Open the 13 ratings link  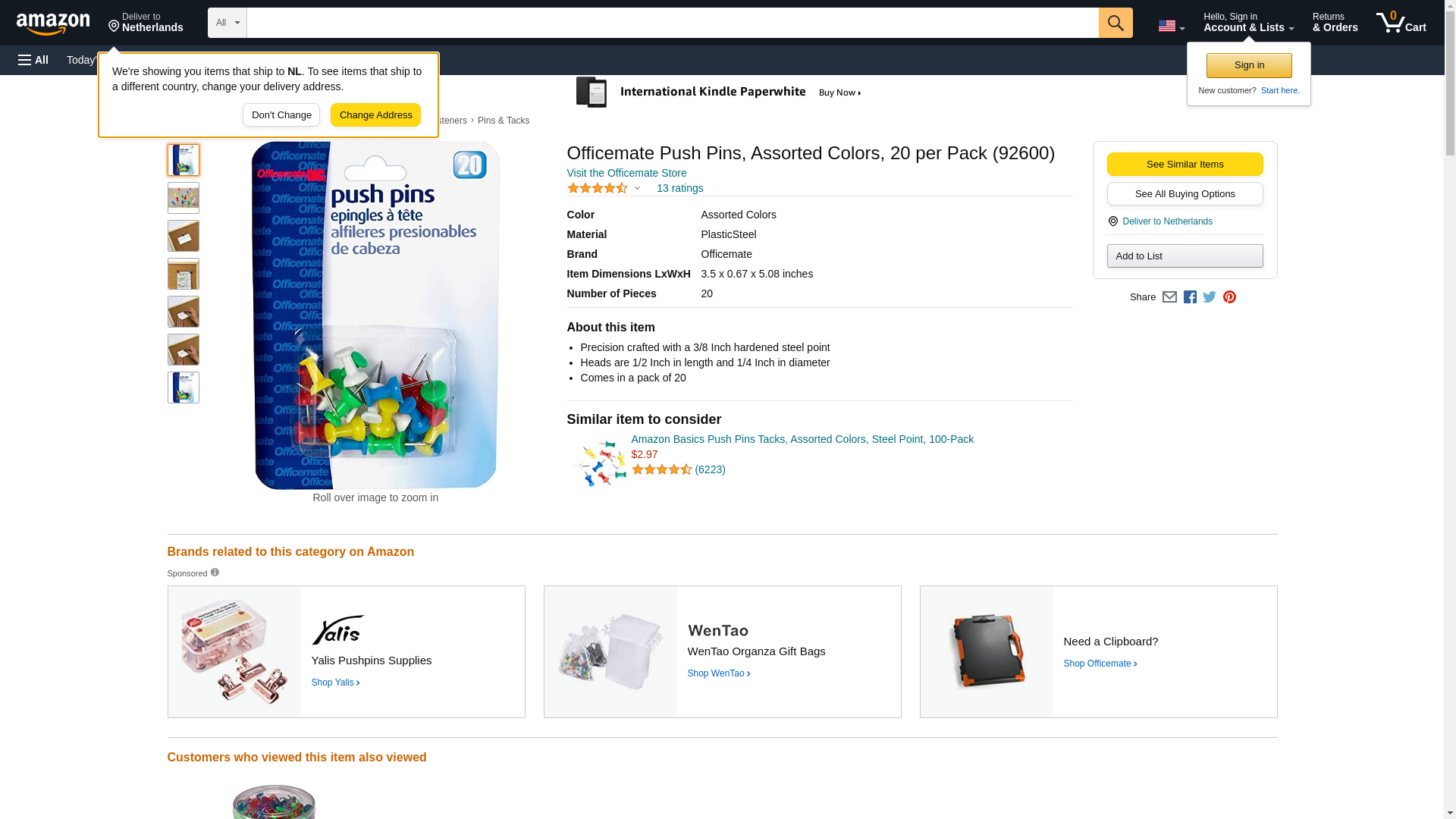(679, 188)
